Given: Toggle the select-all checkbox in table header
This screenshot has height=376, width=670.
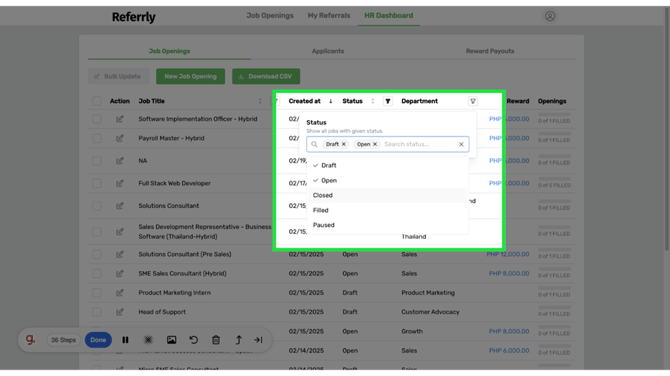Looking at the screenshot, I should coord(97,101).
